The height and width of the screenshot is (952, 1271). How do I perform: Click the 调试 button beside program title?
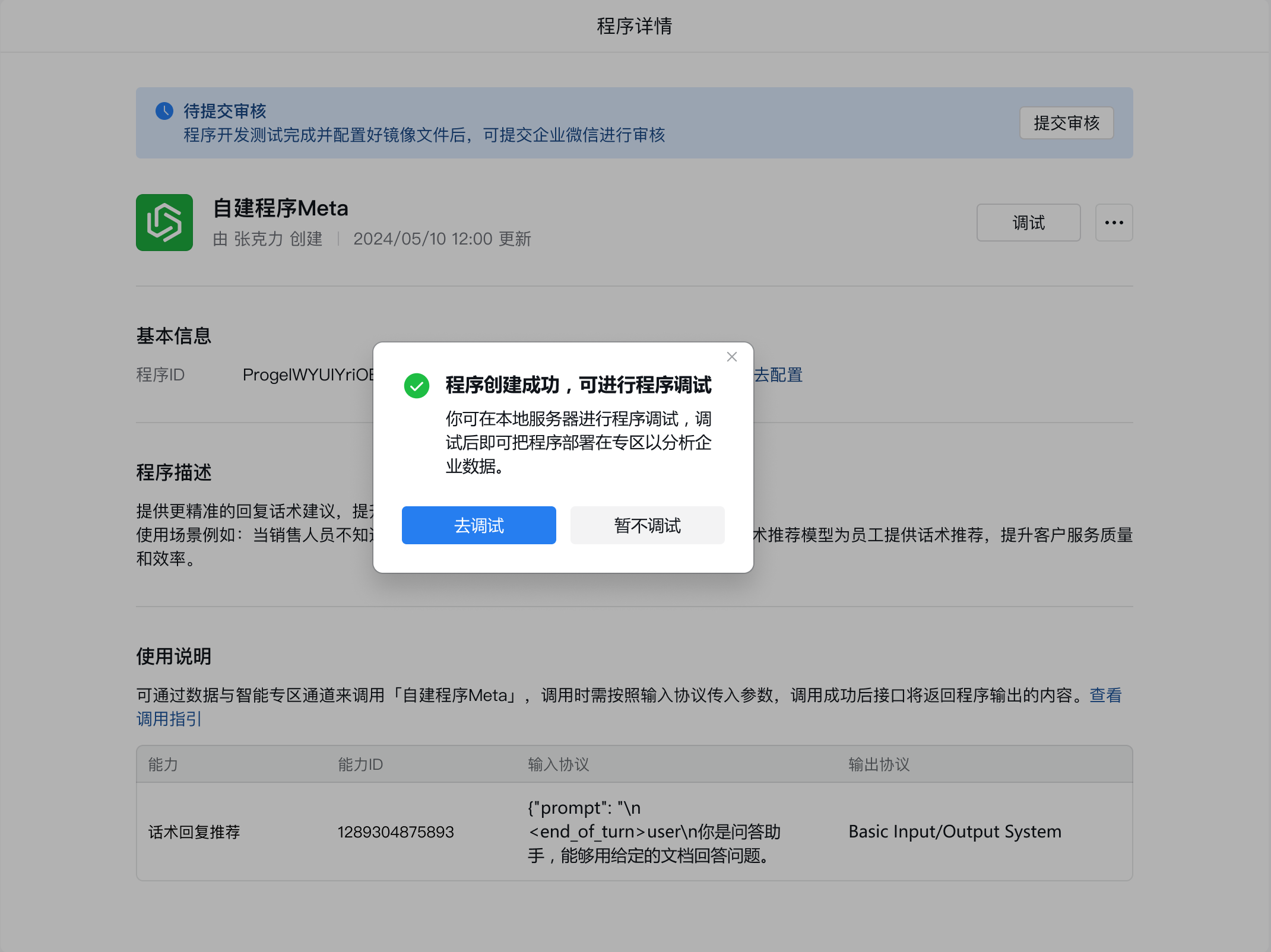coord(1028,223)
